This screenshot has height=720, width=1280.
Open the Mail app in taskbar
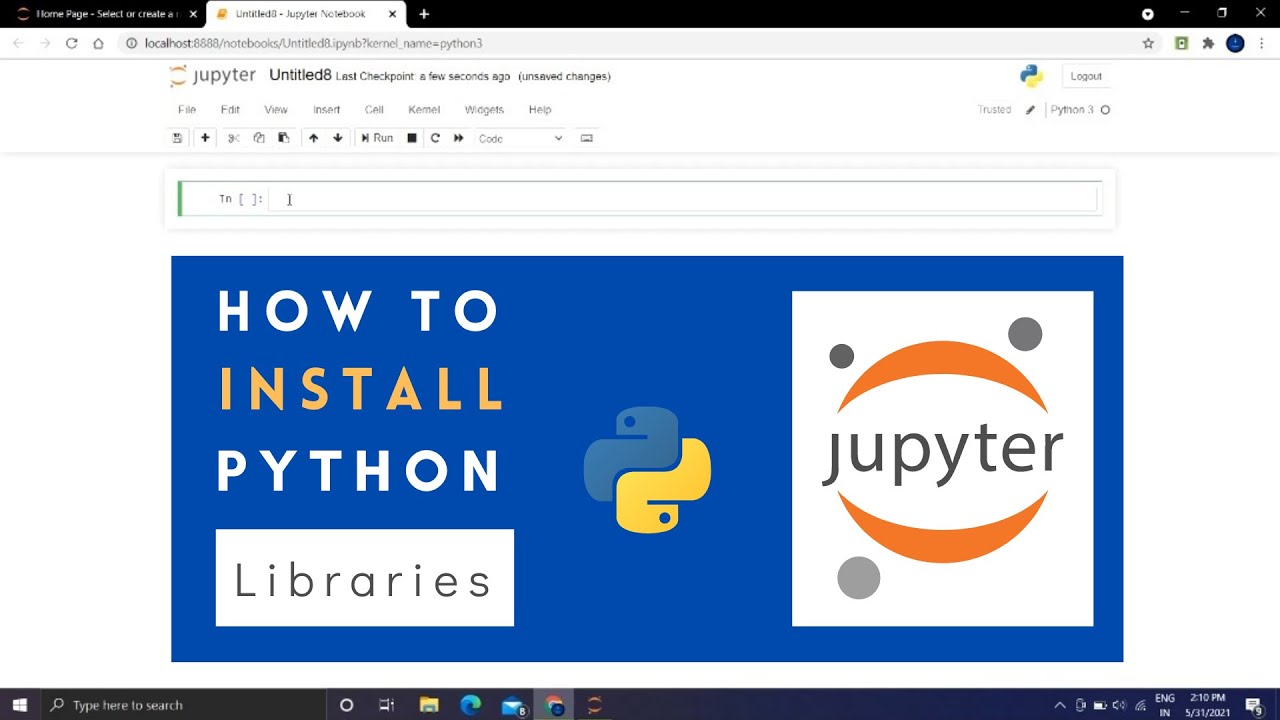(514, 706)
